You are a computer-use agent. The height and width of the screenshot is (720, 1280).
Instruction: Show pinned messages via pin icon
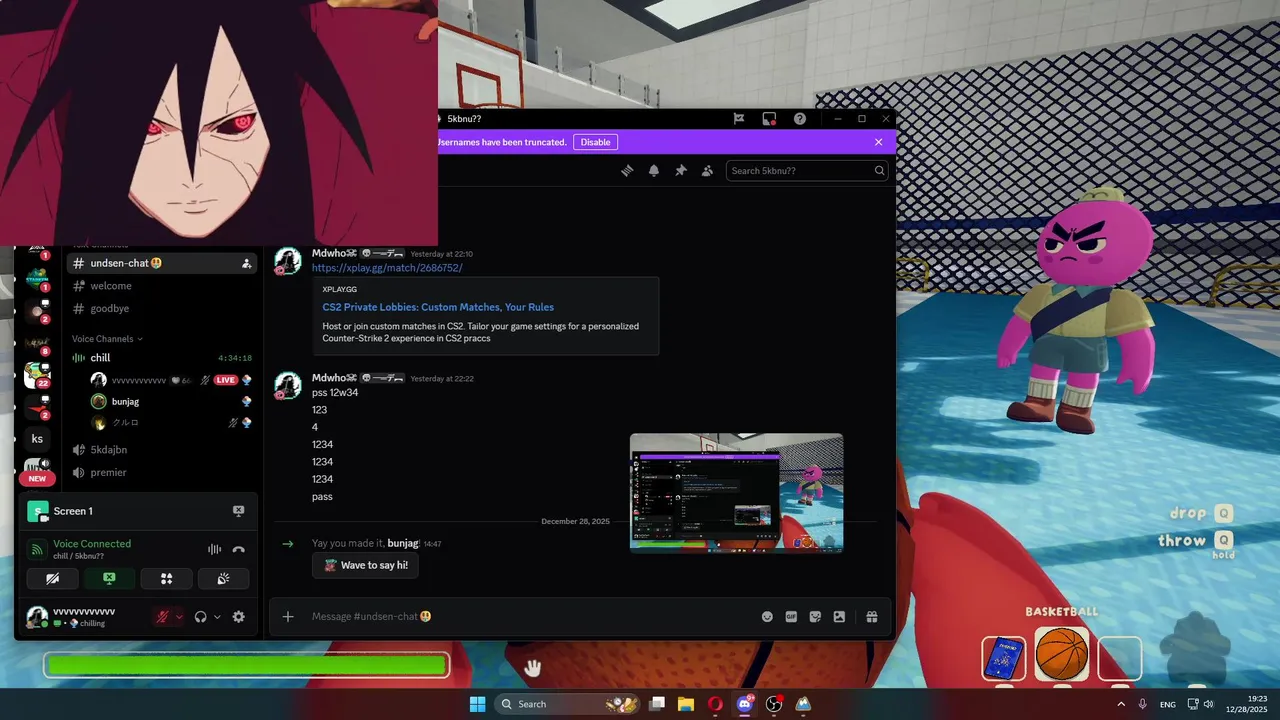coord(681,171)
